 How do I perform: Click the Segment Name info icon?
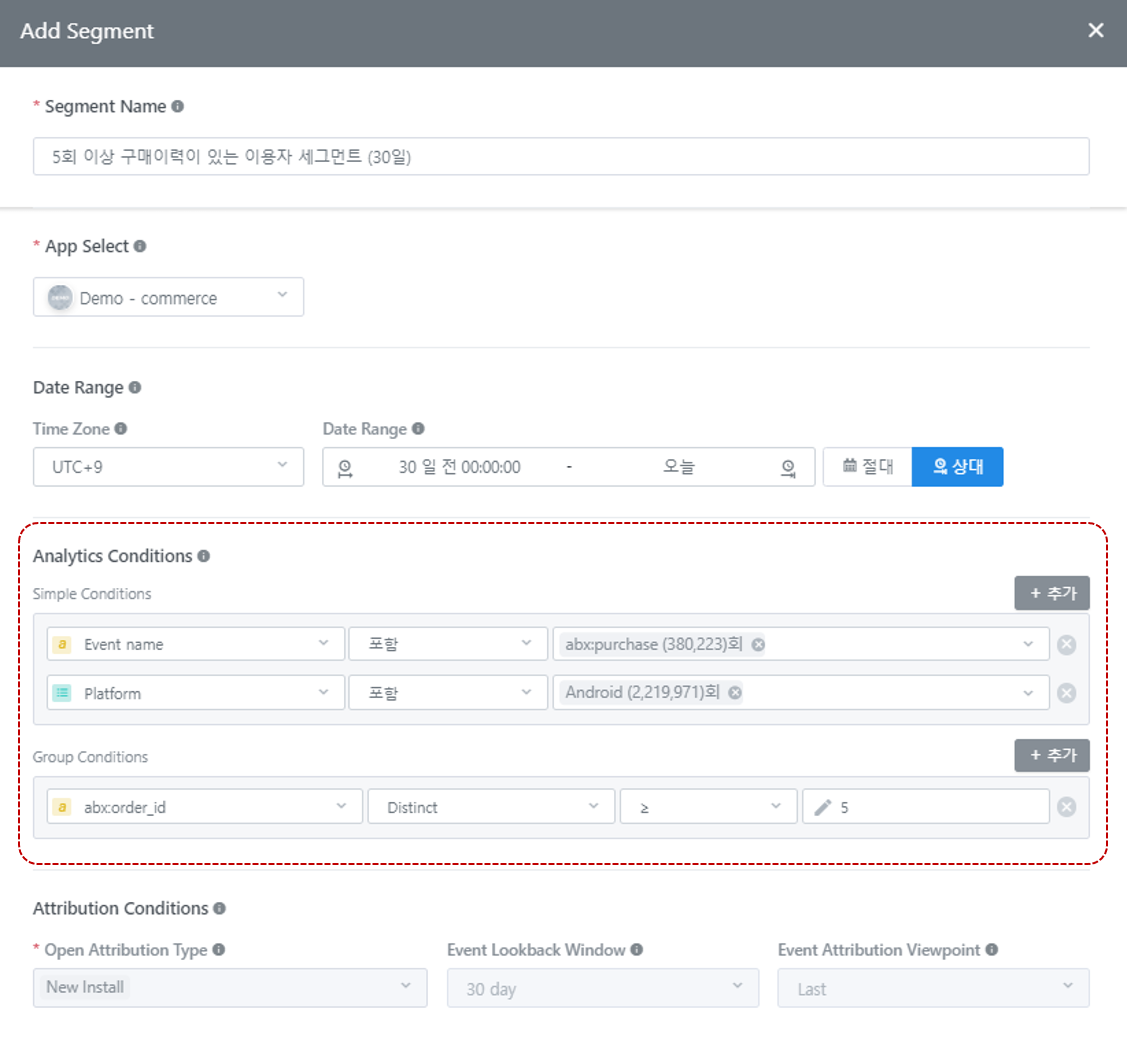coord(178,106)
